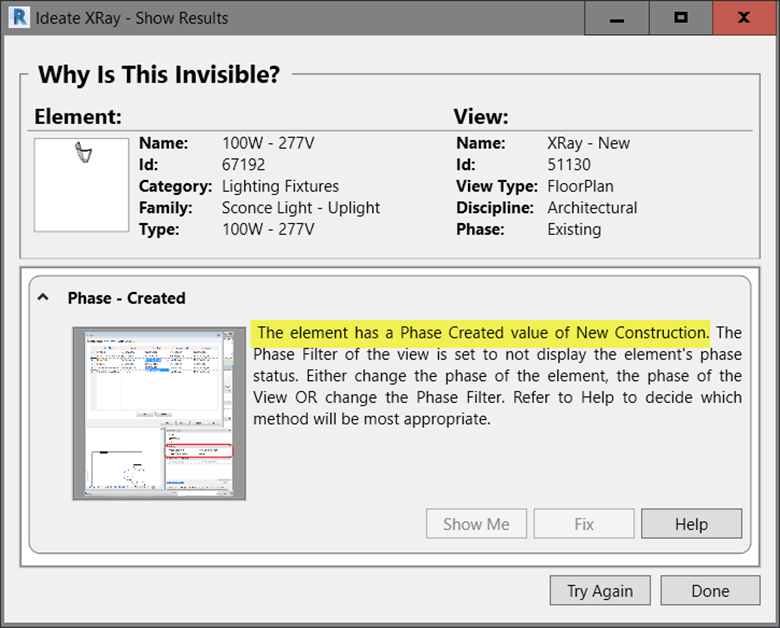Open the Phase Created help screenshot thumbnail

click(159, 414)
